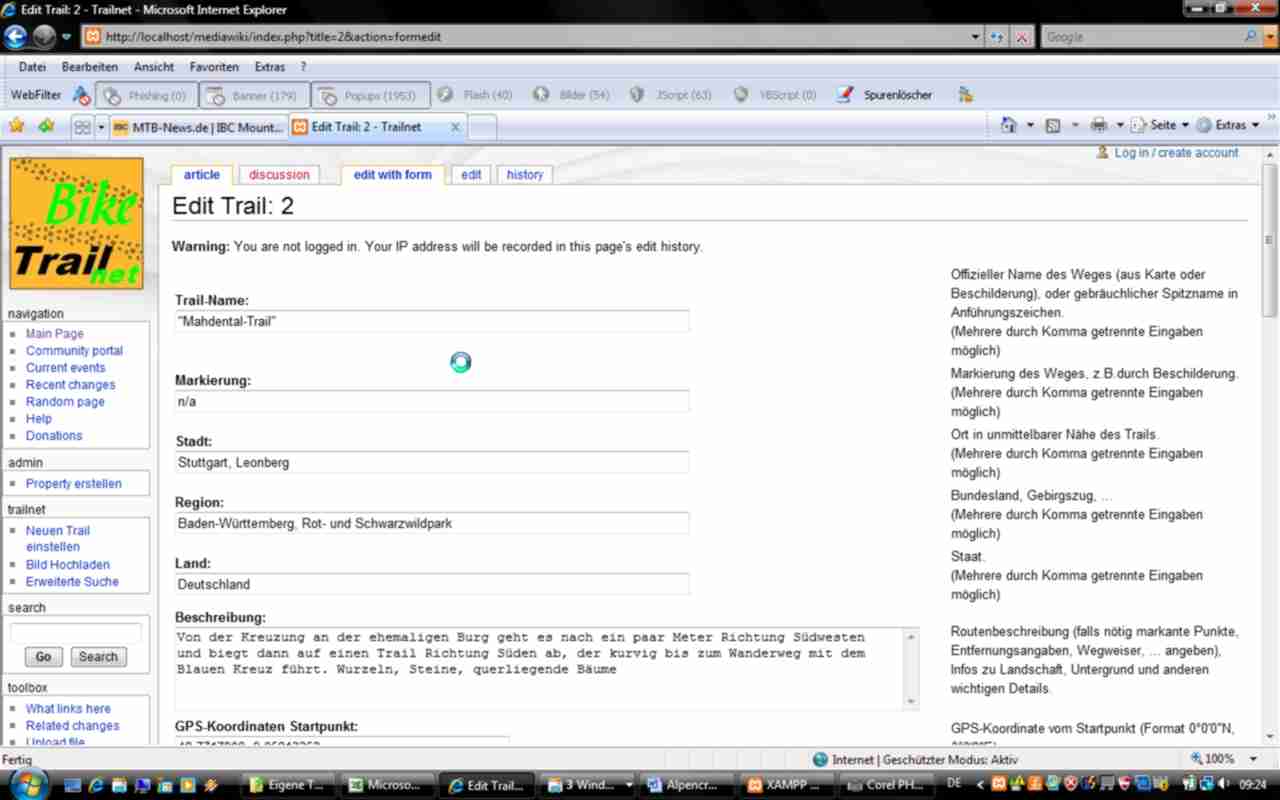1280x800 pixels.
Task: Click the Print icon in command bar
Action: click(x=1099, y=125)
